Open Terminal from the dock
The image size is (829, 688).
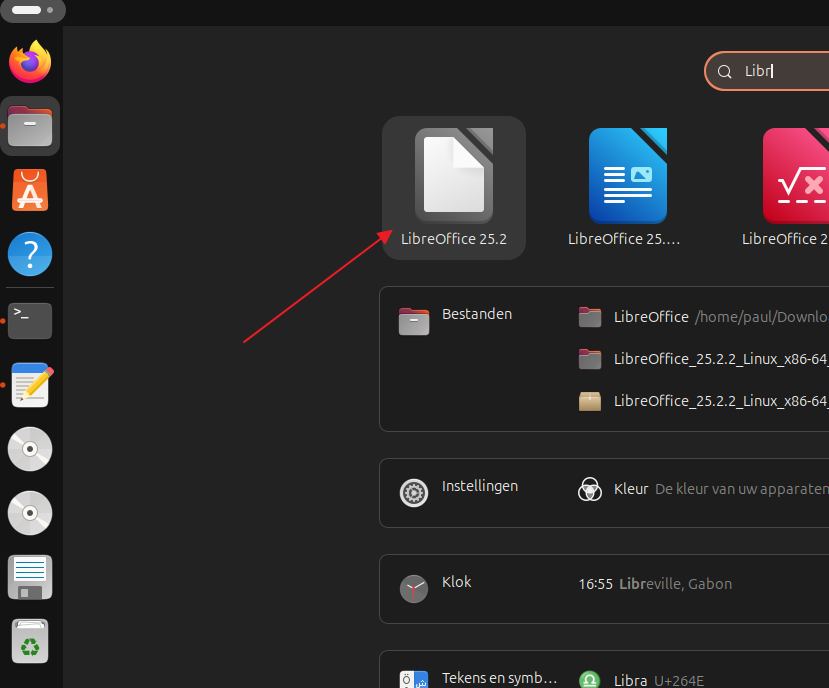click(x=30, y=320)
